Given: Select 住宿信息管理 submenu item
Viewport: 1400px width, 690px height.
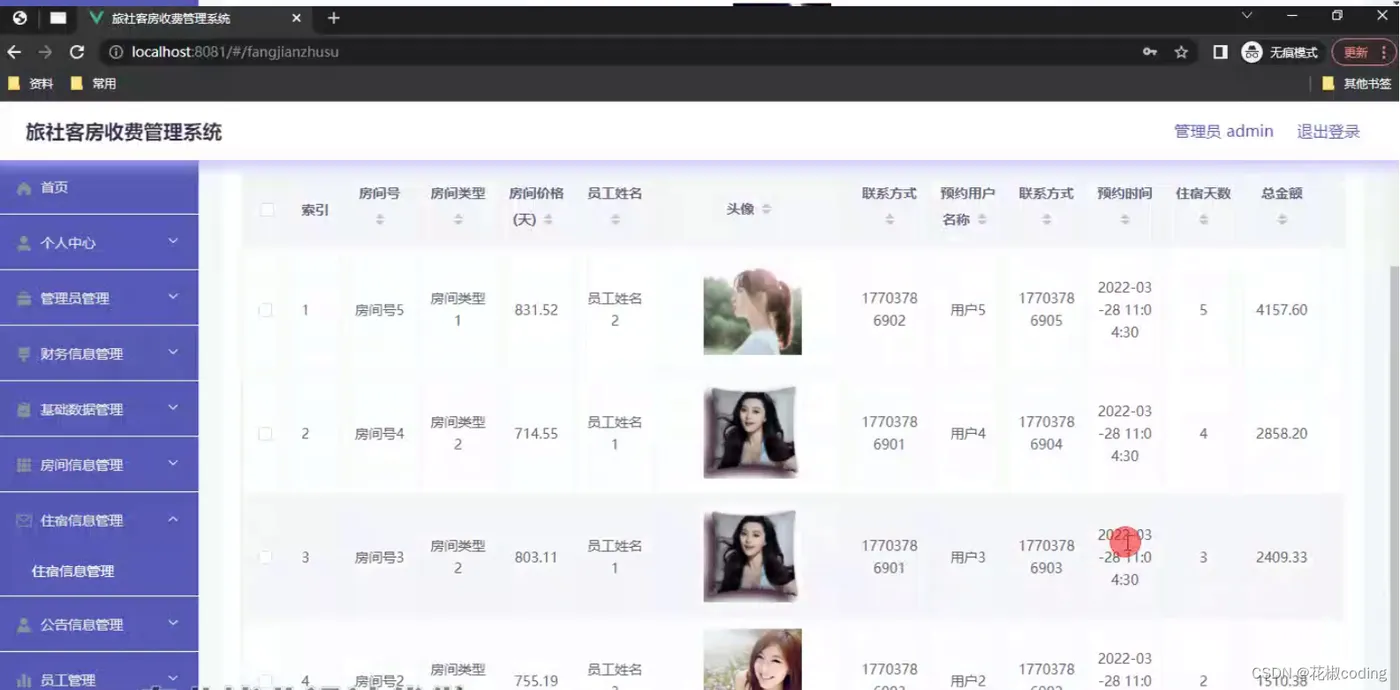Looking at the screenshot, I should 73,572.
